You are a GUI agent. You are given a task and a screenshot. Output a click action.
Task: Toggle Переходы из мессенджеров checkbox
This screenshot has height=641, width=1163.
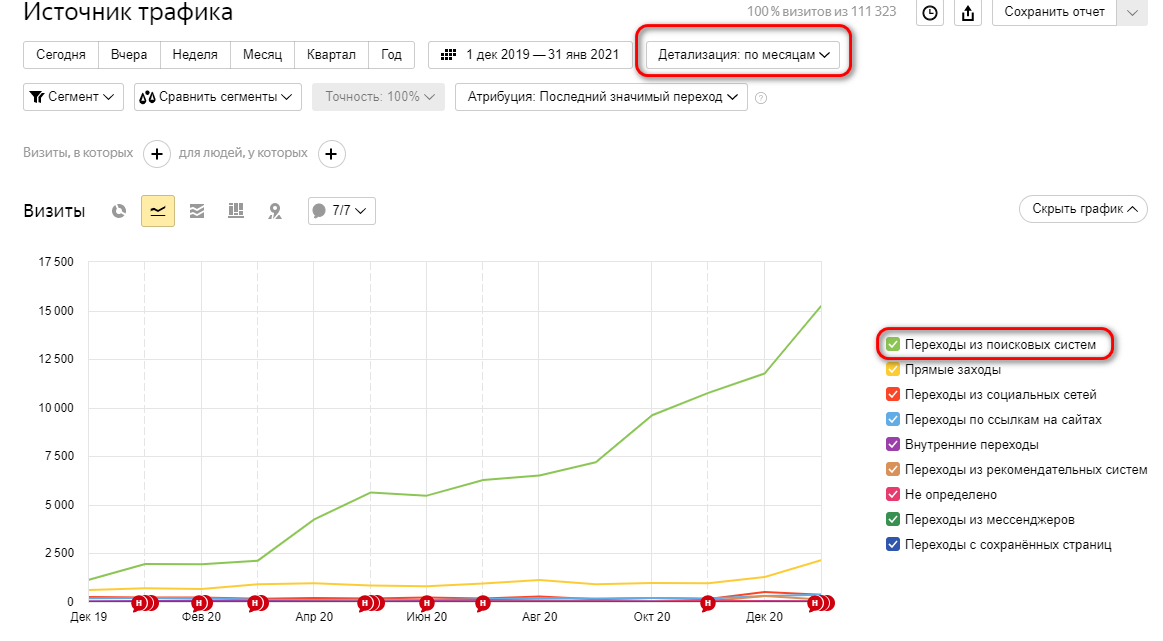(x=893, y=519)
